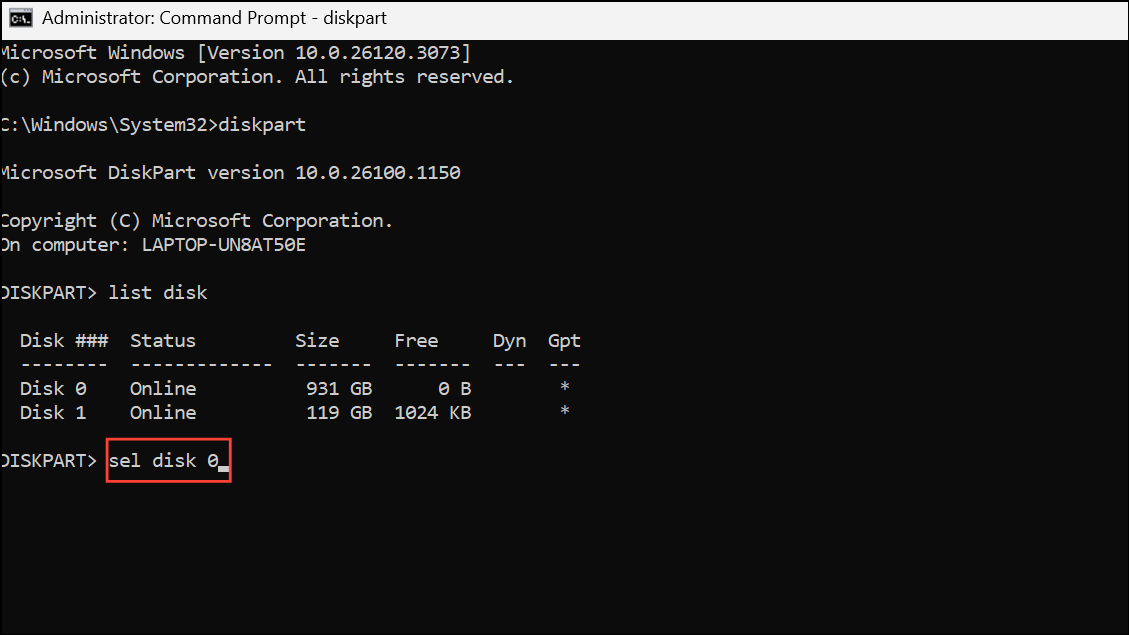Click the 'Disk ###' column header
This screenshot has width=1129, height=635.
click(64, 341)
